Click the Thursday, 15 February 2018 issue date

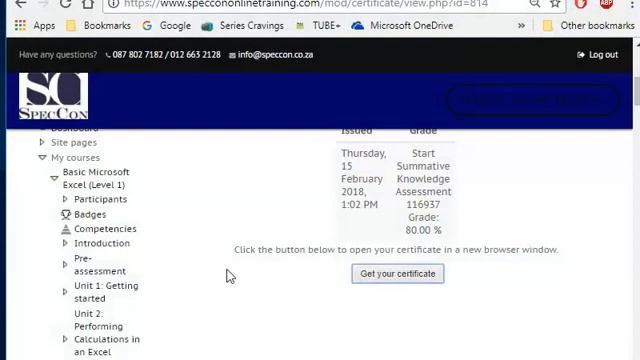pyautogui.click(x=363, y=179)
